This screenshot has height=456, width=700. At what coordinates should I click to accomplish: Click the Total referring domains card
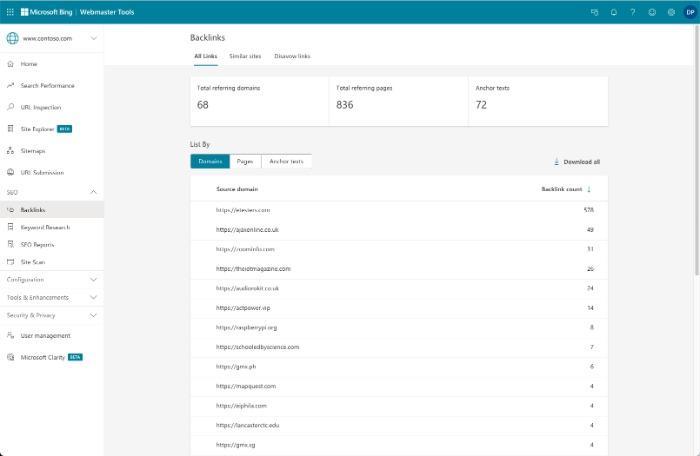tap(259, 101)
